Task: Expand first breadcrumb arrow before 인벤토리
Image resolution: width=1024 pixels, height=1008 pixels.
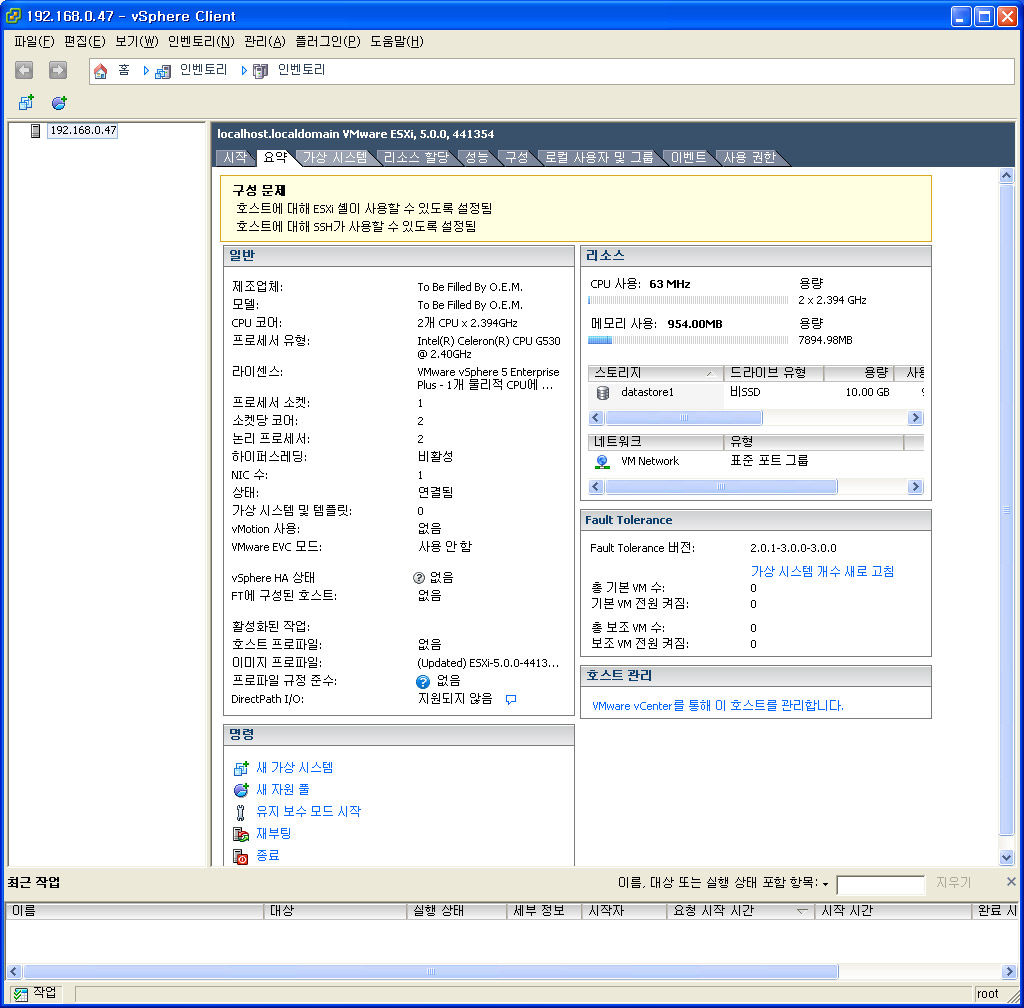Action: coord(146,71)
